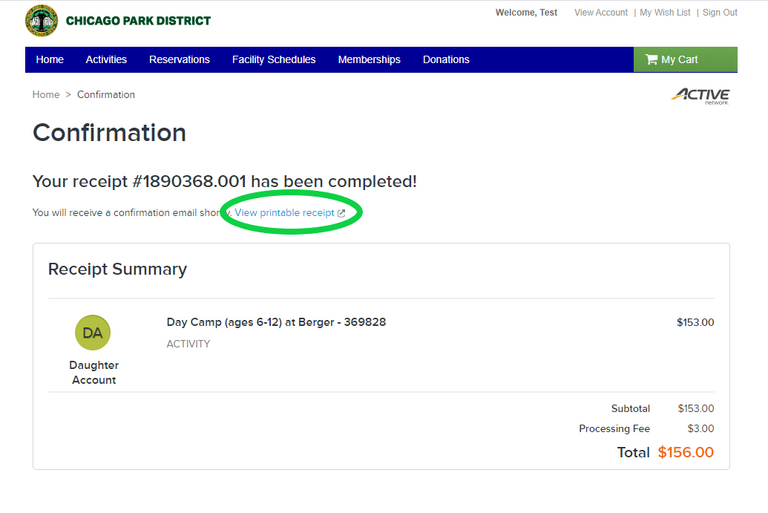Click the Processing Fee label
The width and height of the screenshot is (768, 513).
click(x=614, y=429)
